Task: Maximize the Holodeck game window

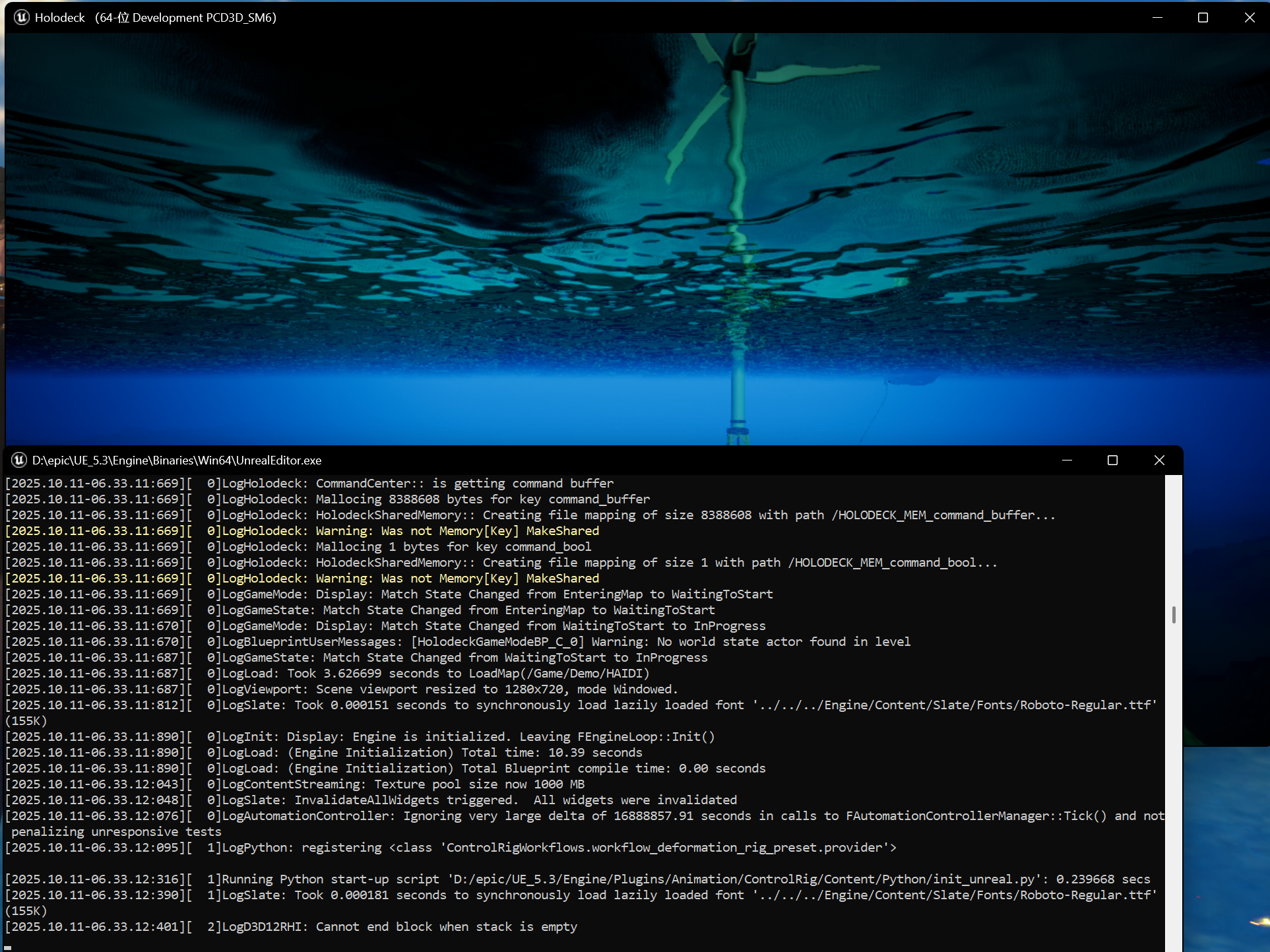Action: pos(1203,17)
